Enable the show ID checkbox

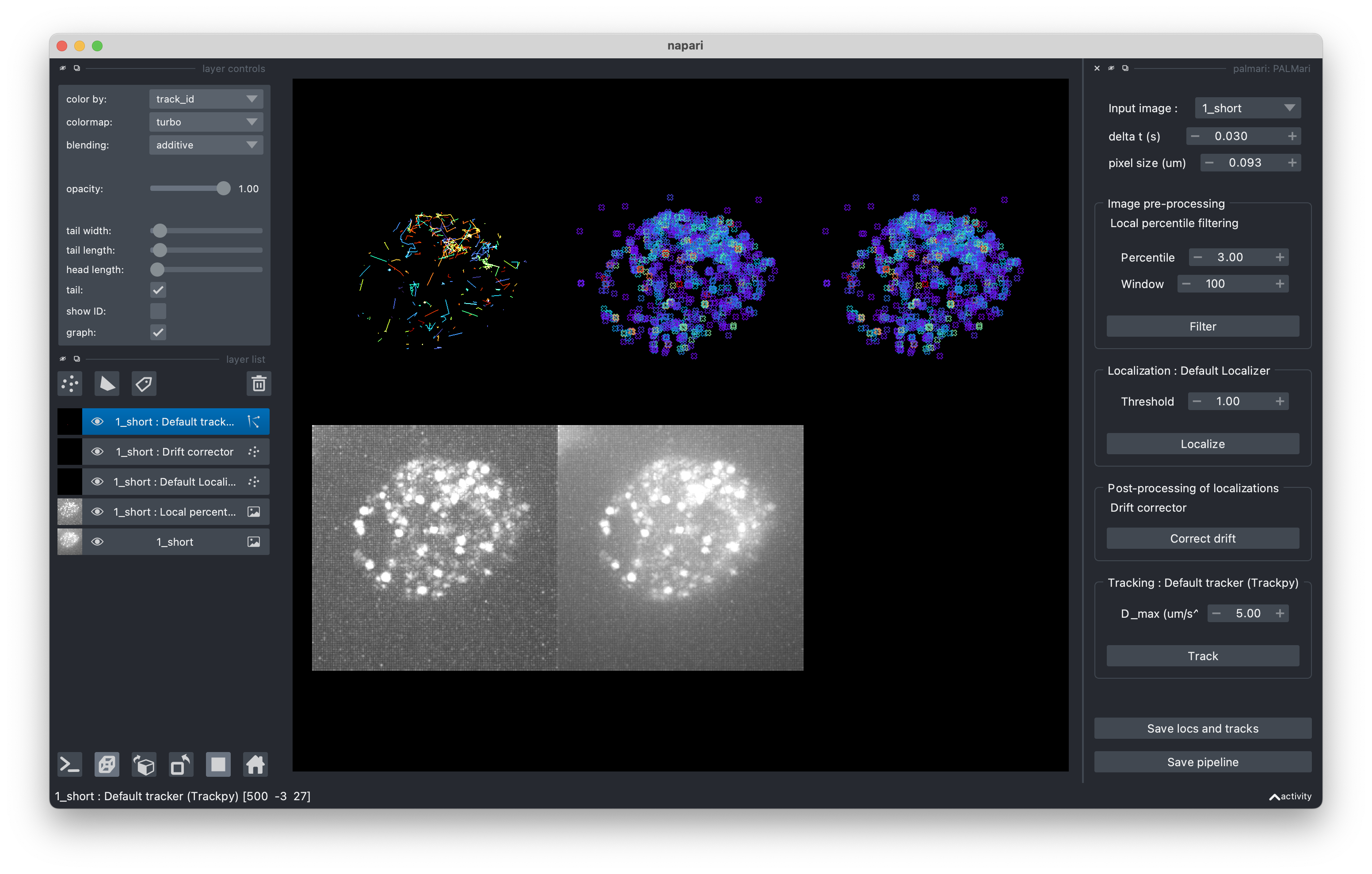[158, 311]
